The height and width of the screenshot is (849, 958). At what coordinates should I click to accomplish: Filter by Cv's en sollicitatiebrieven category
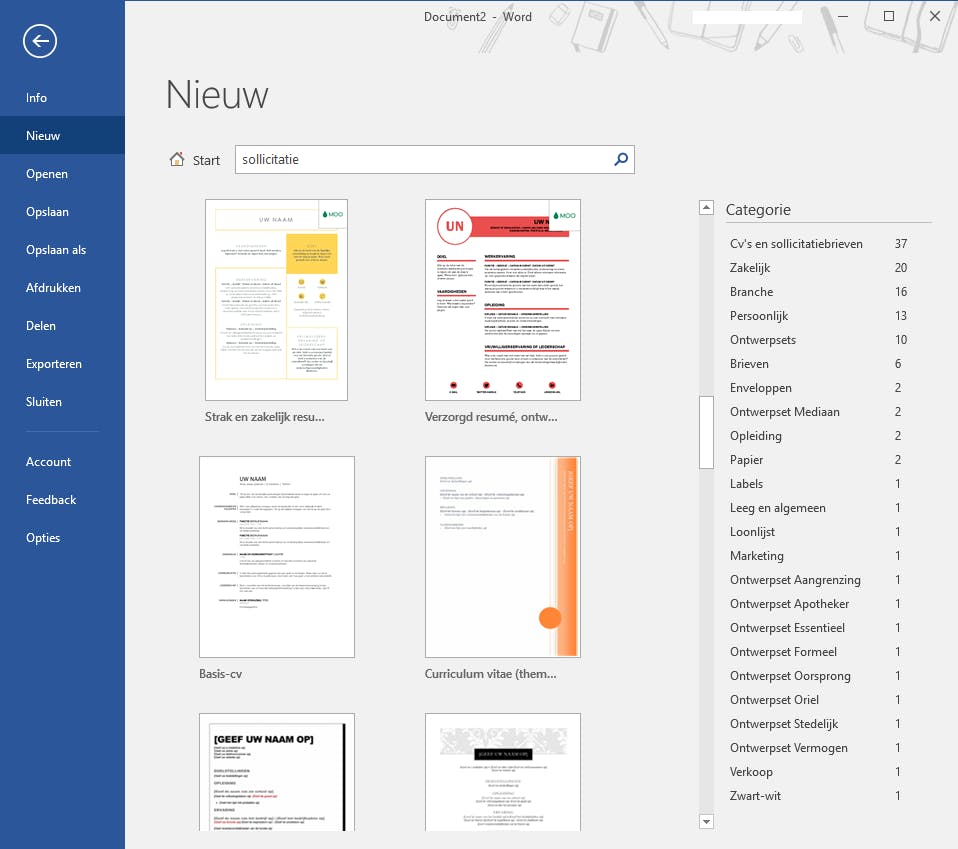819,244
